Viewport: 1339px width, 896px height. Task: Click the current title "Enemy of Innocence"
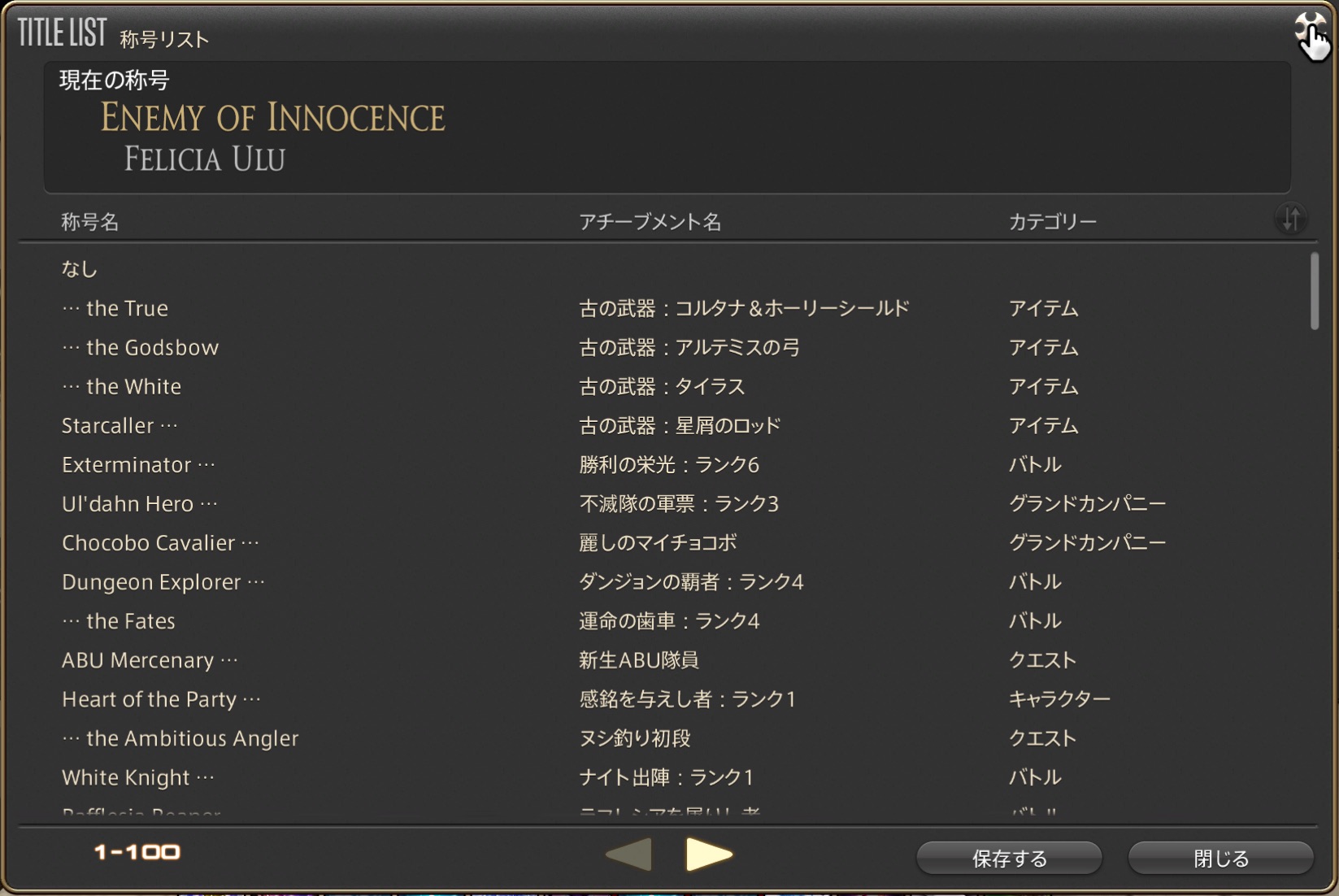coord(272,117)
